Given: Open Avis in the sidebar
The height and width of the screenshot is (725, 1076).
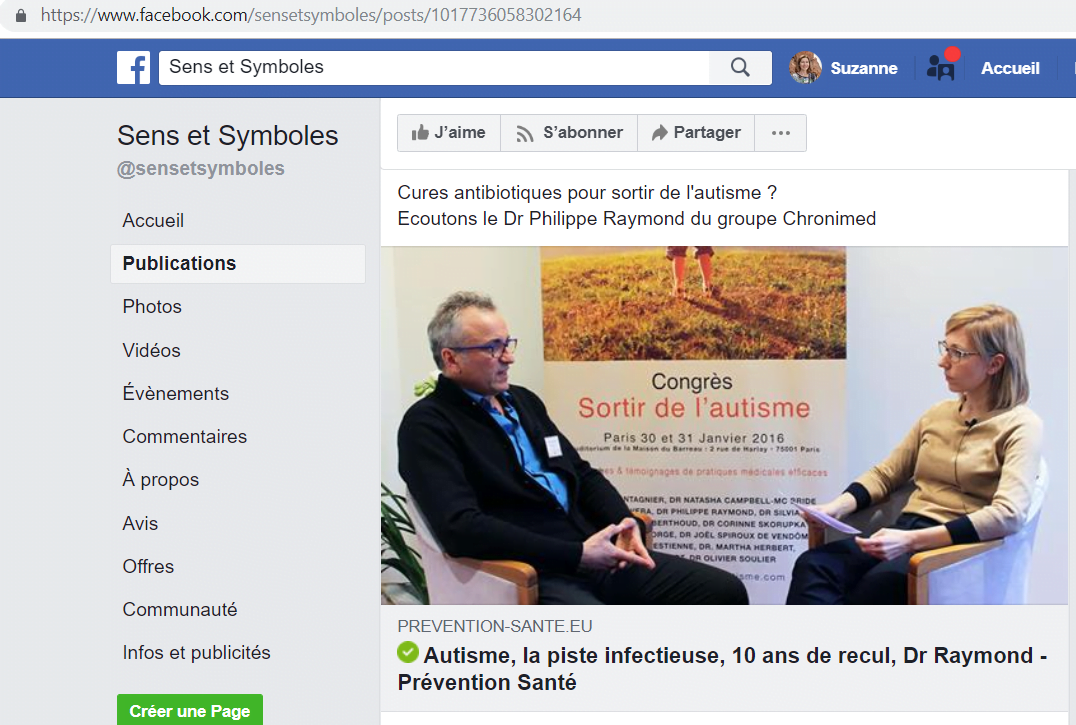Looking at the screenshot, I should (x=140, y=523).
